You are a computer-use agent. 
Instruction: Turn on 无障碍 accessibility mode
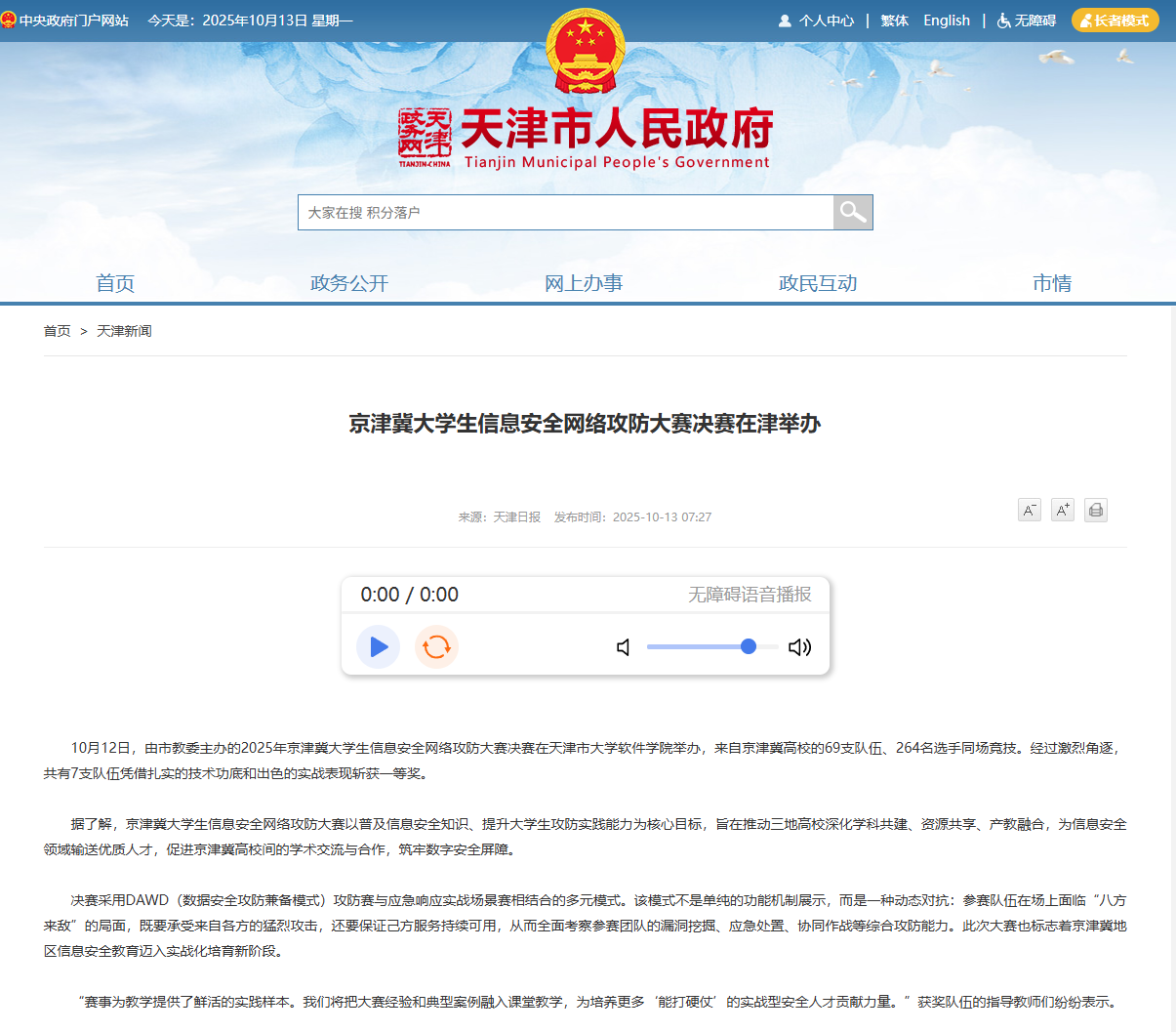(1027, 21)
